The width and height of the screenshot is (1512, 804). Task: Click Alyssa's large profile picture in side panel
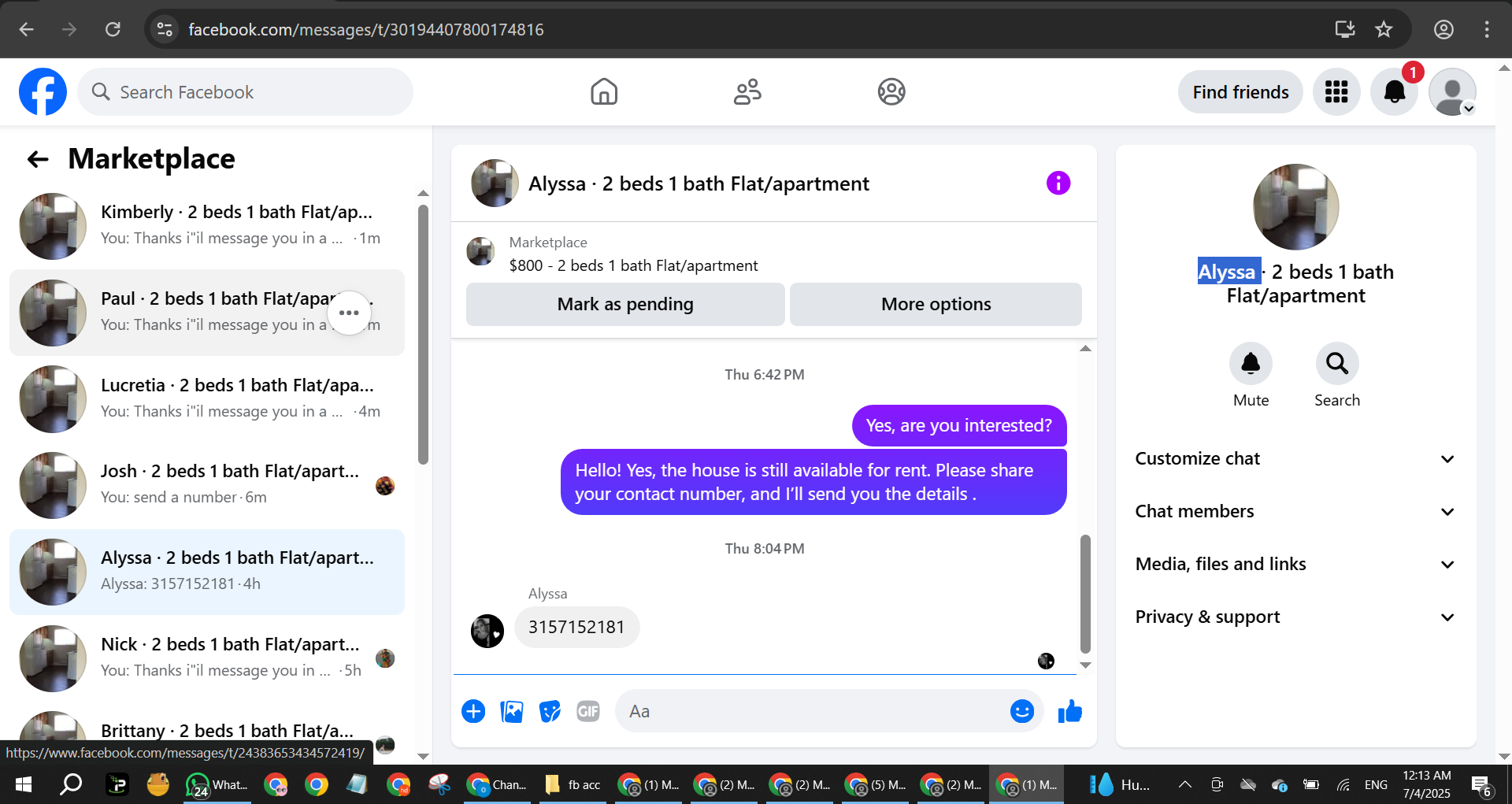(x=1295, y=207)
